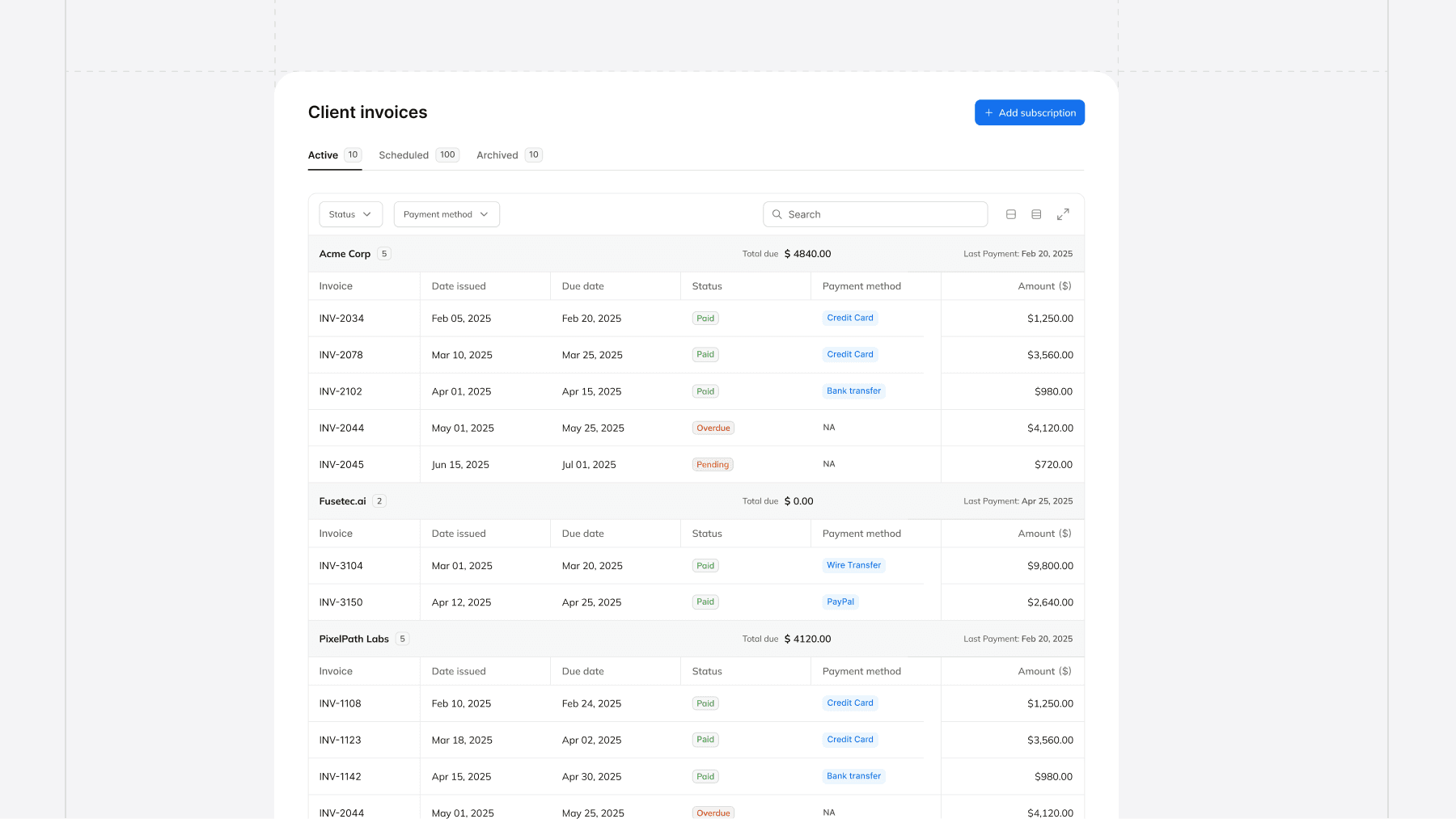Switch to the Active tab

coord(335,155)
